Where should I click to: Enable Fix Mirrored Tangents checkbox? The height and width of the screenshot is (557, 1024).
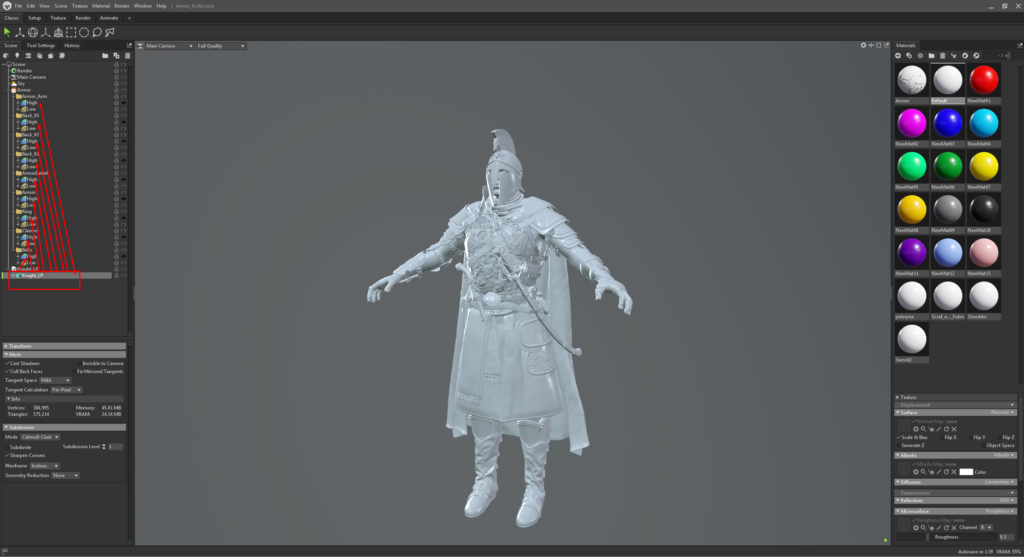click(x=74, y=372)
